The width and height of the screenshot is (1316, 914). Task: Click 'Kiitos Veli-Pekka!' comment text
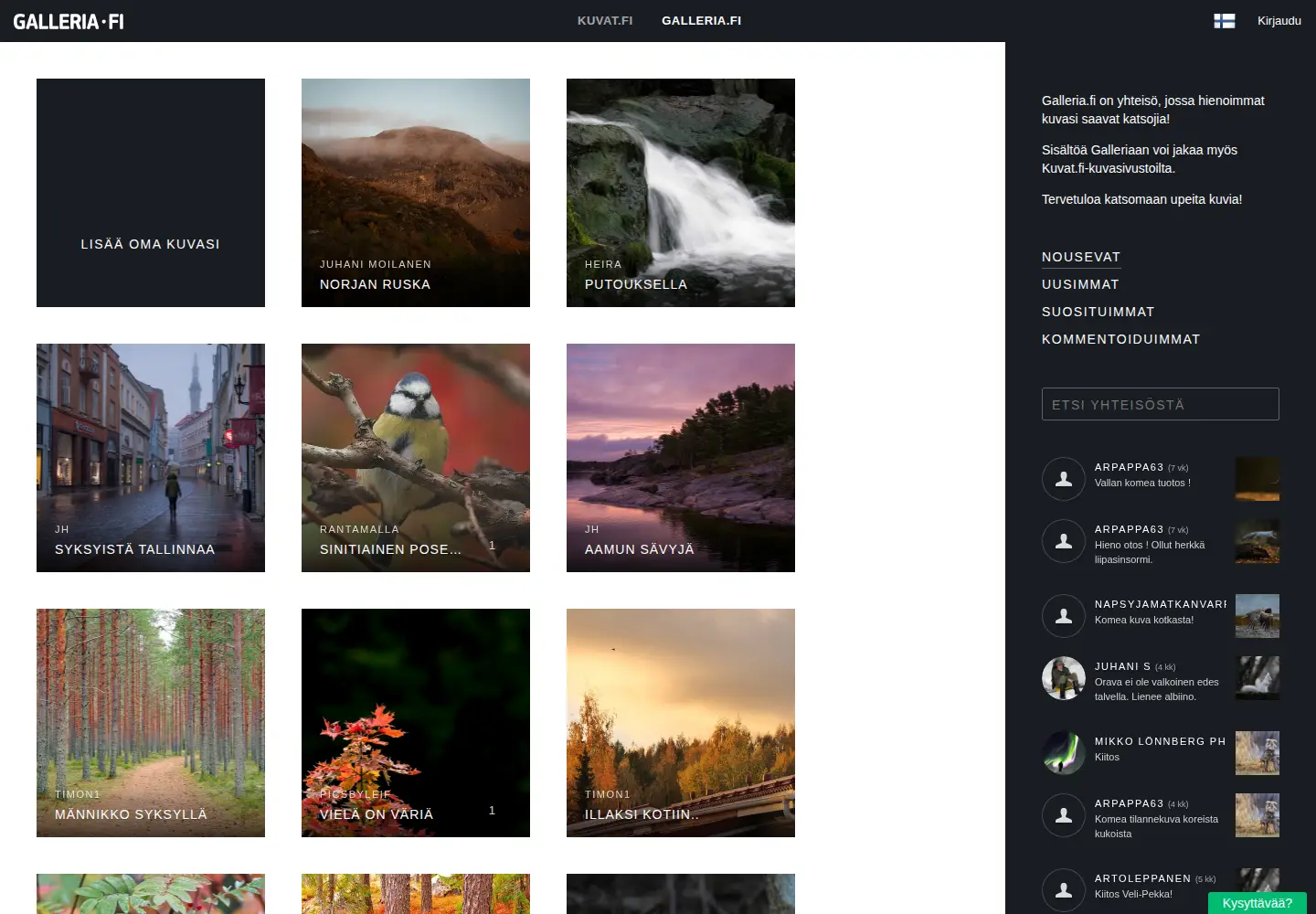(x=1133, y=894)
